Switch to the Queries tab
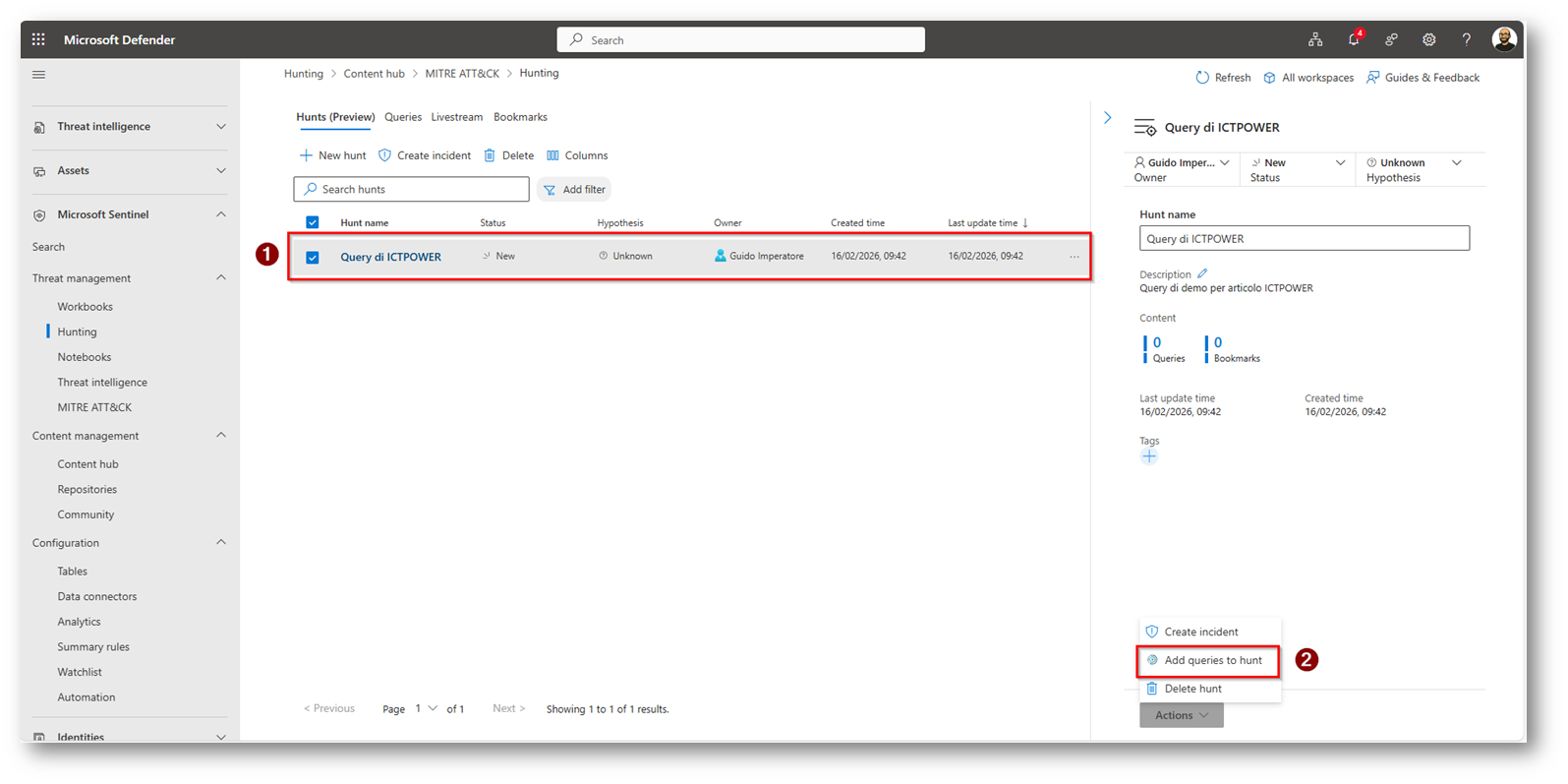This screenshot has width=1568, height=784. point(403,117)
